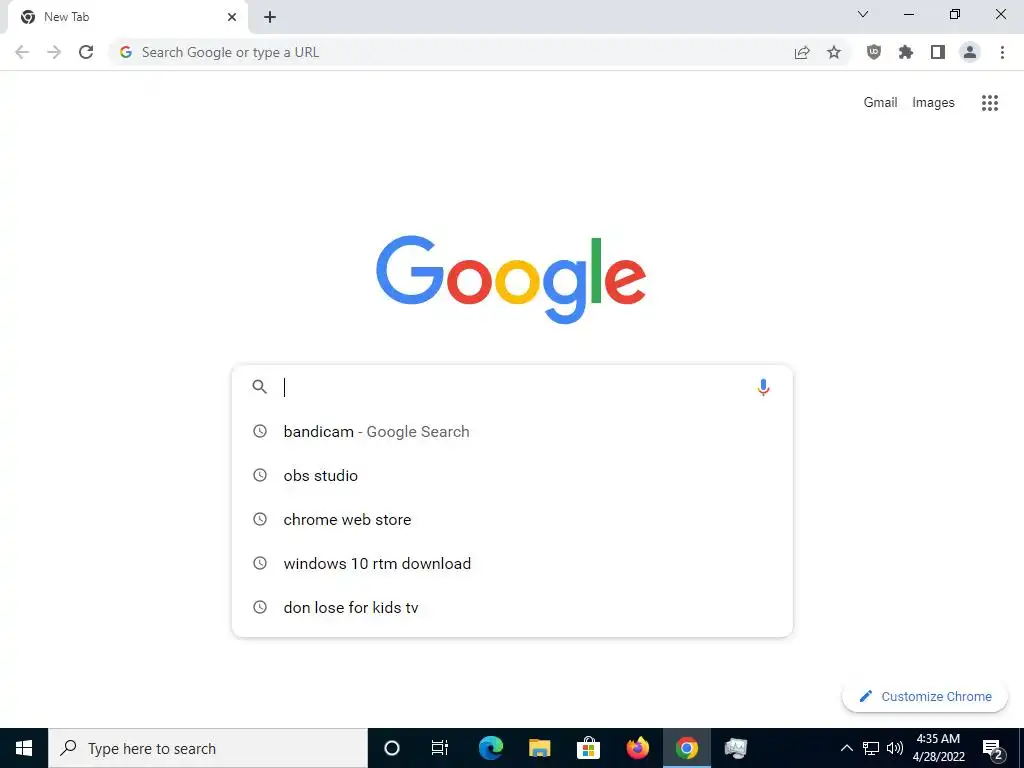The height and width of the screenshot is (768, 1024).
Task: Click Customize Chrome button
Action: 925,696
